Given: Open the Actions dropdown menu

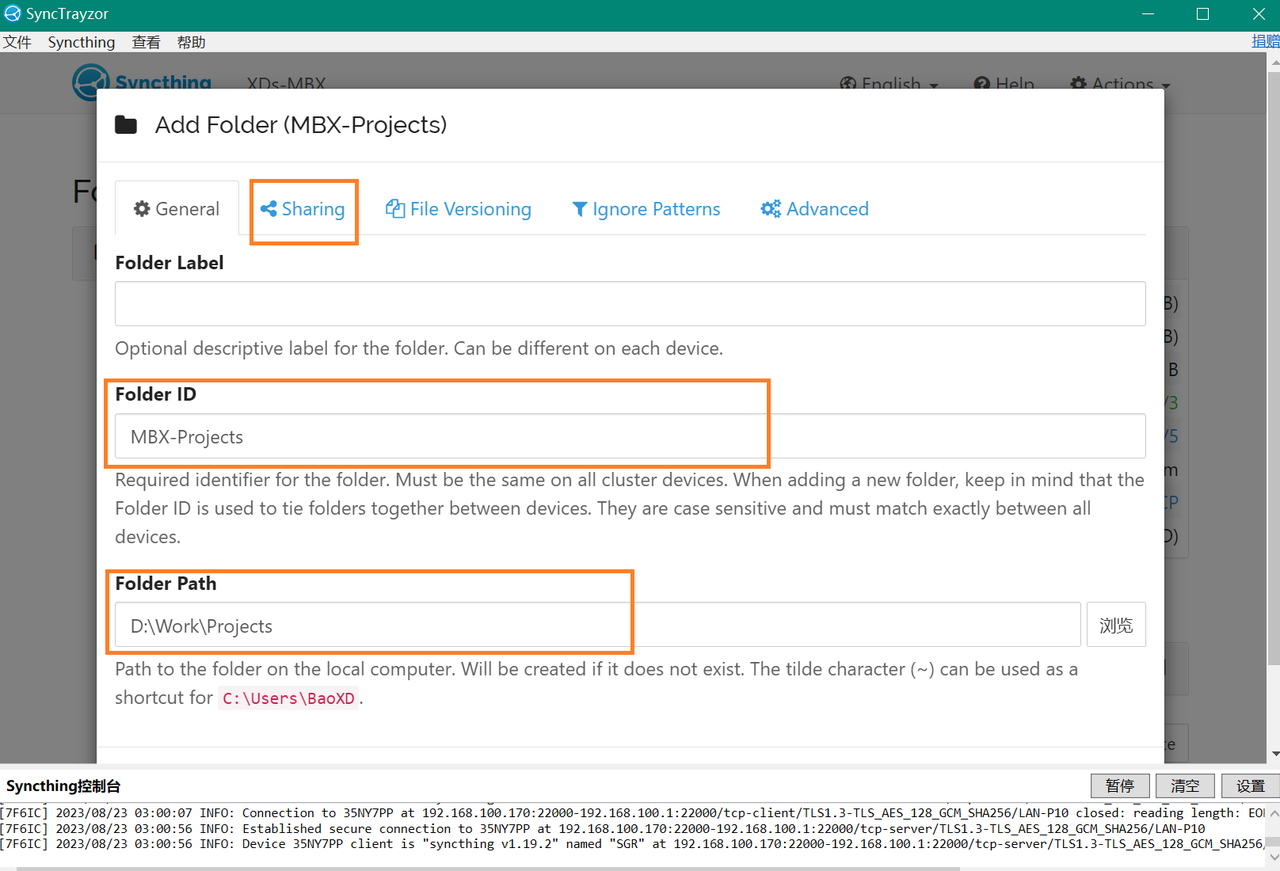Looking at the screenshot, I should pyautogui.click(x=1120, y=84).
